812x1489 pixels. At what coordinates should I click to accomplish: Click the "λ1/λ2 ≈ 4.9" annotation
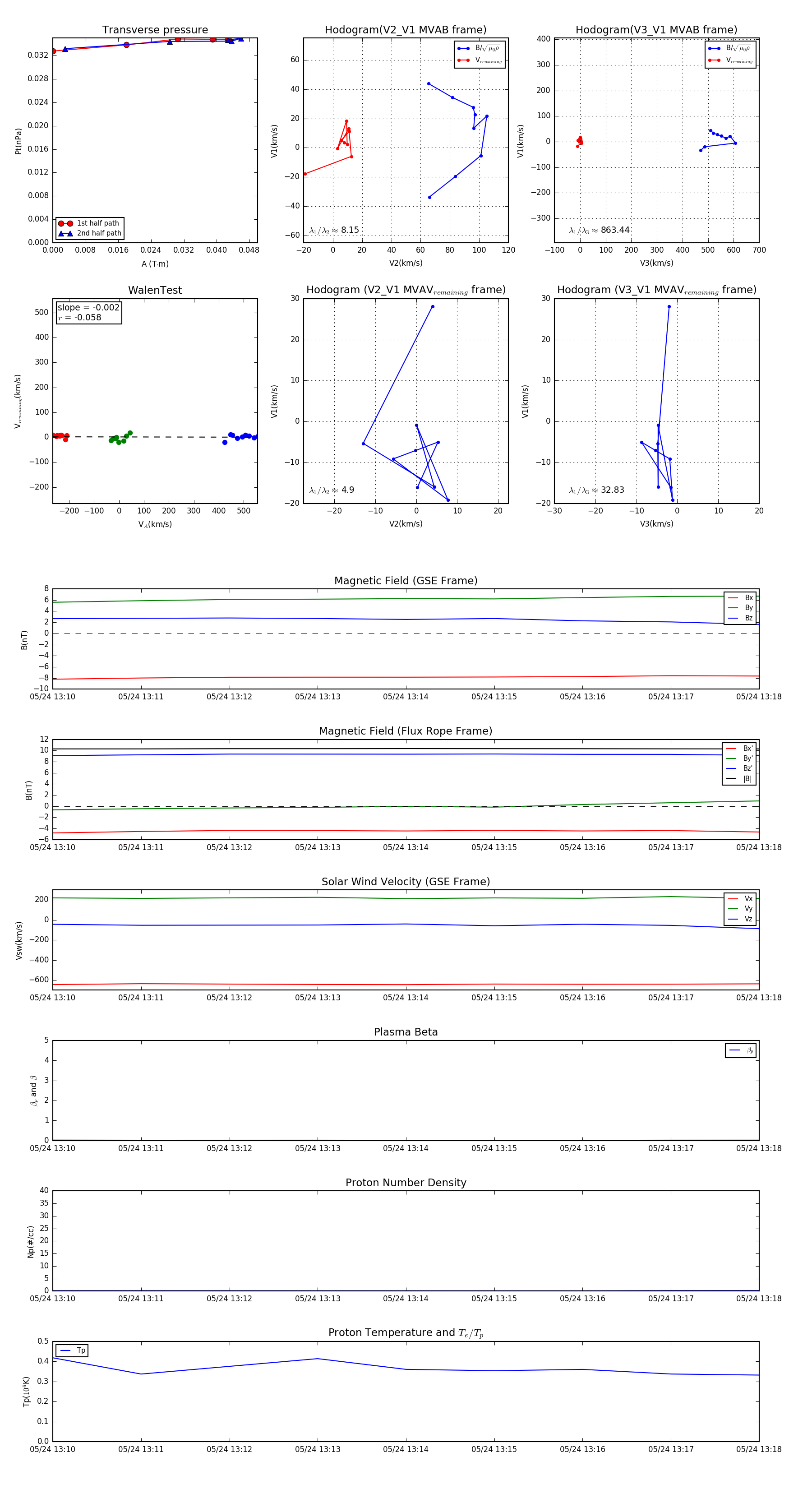[x=332, y=490]
